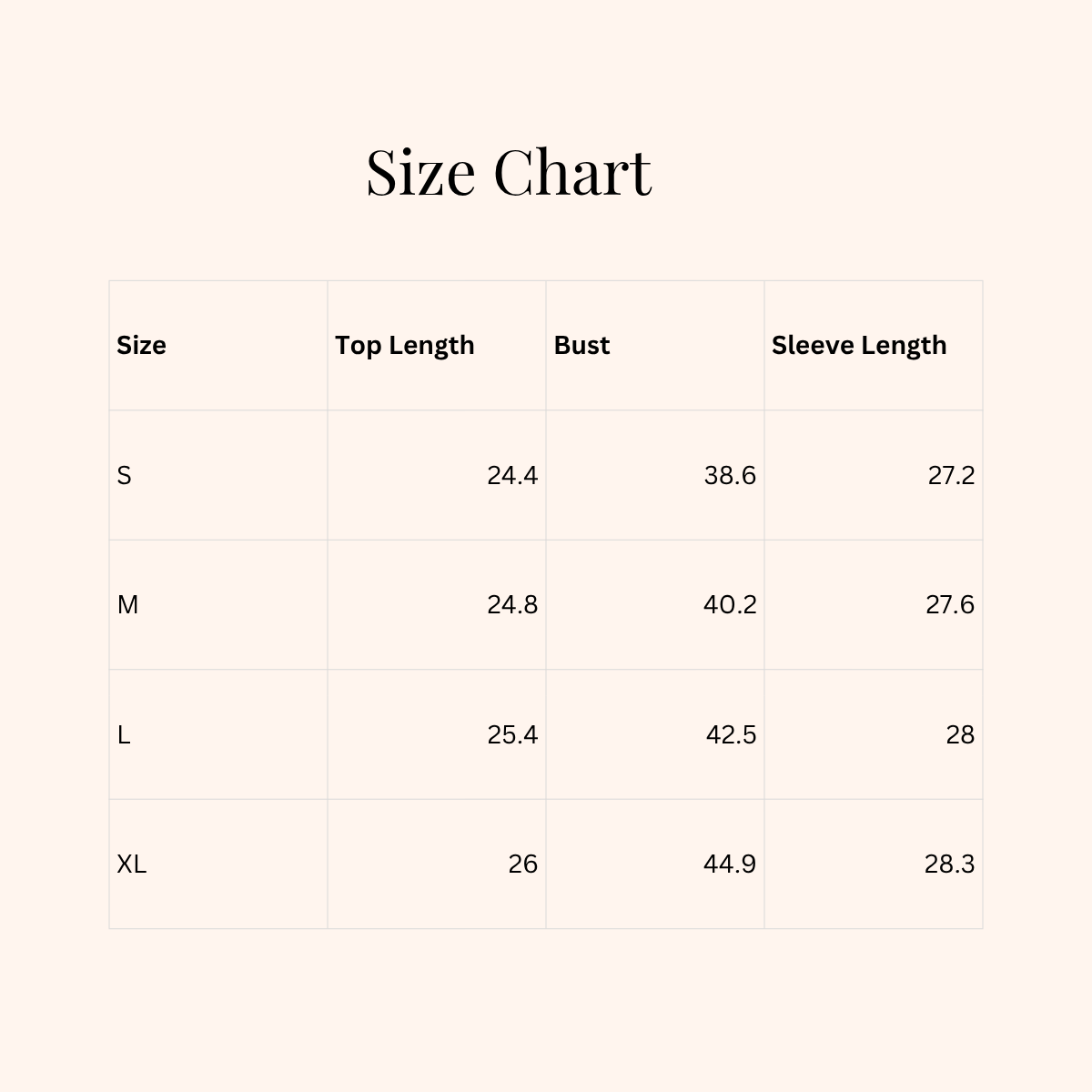Click the 27.6 sleeve length value
The height and width of the screenshot is (1092, 1092).
[950, 604]
